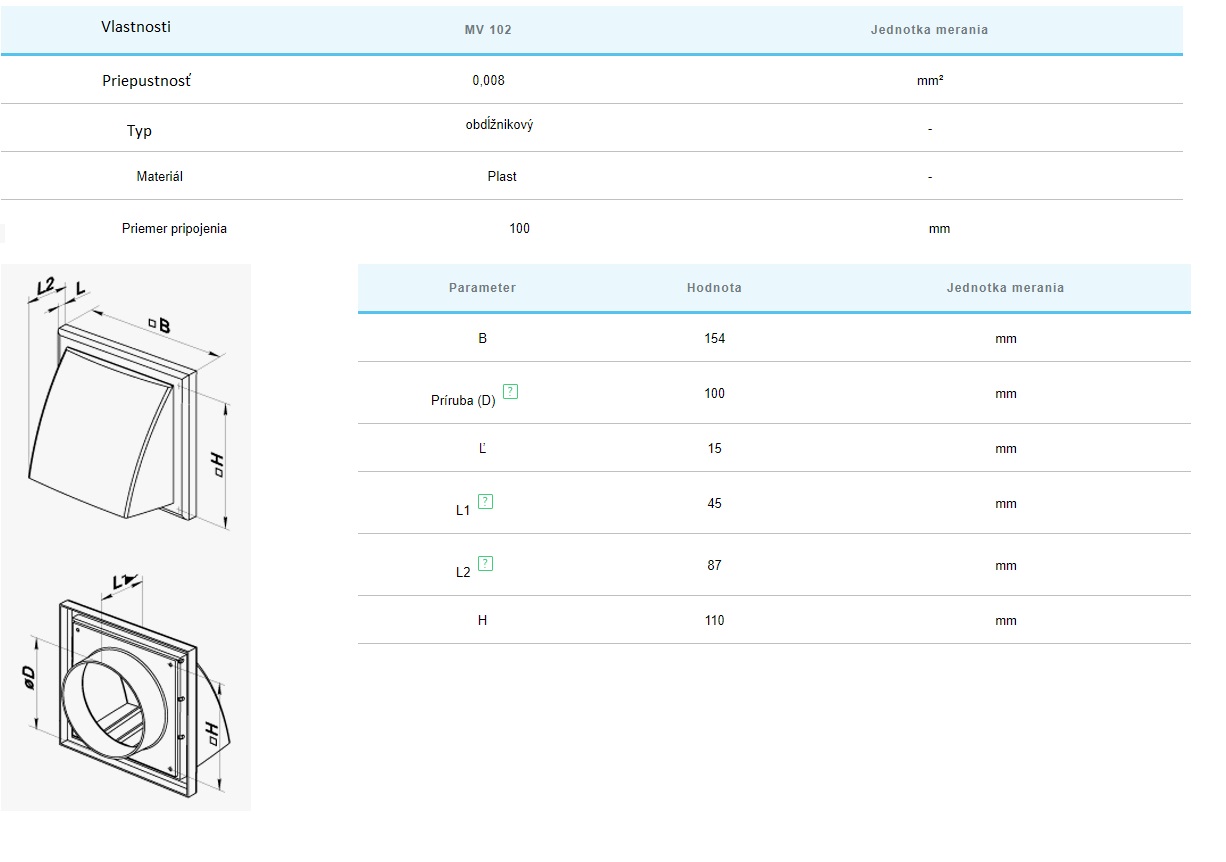1226x862 pixels.
Task: Open the help tooltip icon beside L1
Action: 485,501
